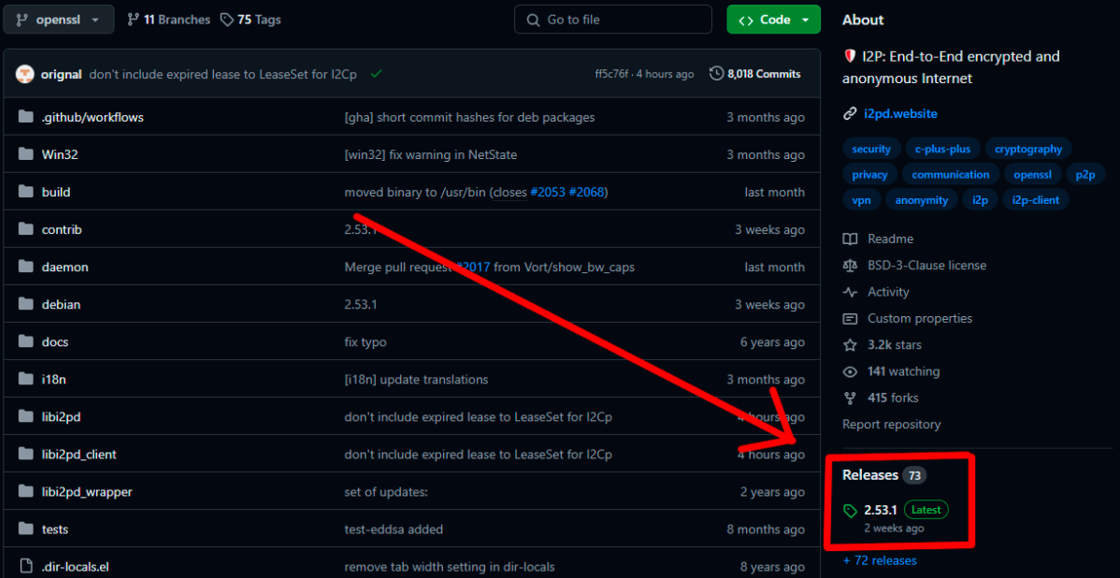This screenshot has width=1120, height=578.
Task: Select the c-plus-plus topic tag
Action: click(943, 149)
